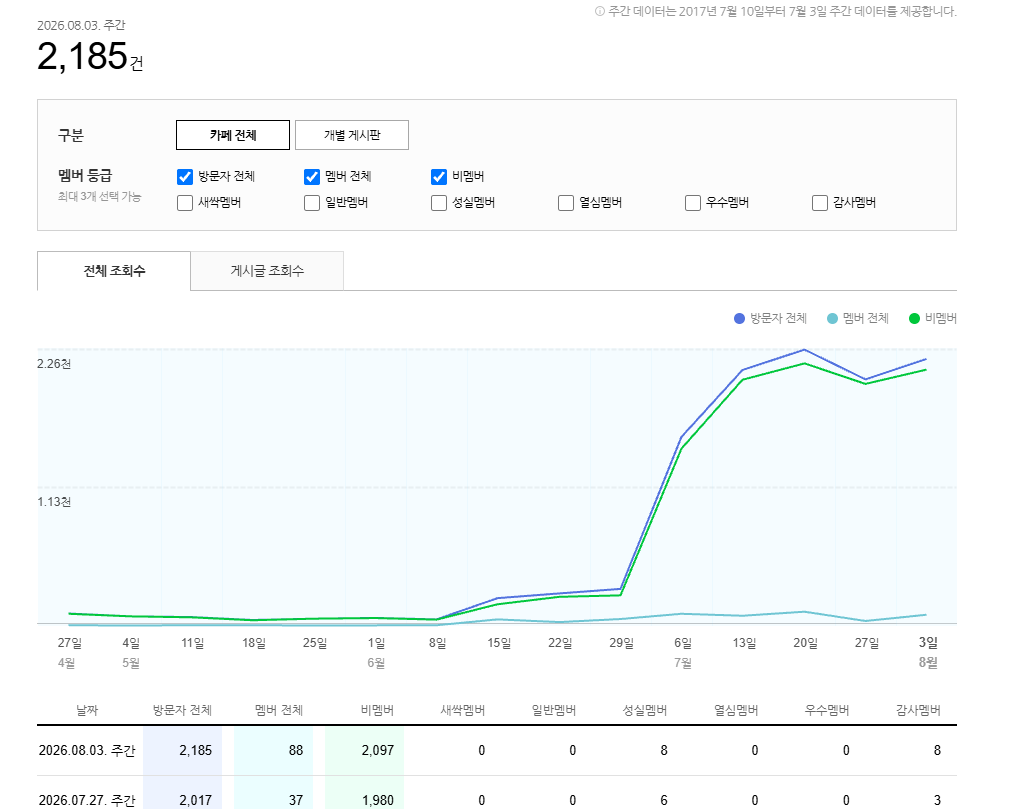The width and height of the screenshot is (1018, 809).
Task: Enable the 우수멤버 checkbox
Action: click(693, 203)
